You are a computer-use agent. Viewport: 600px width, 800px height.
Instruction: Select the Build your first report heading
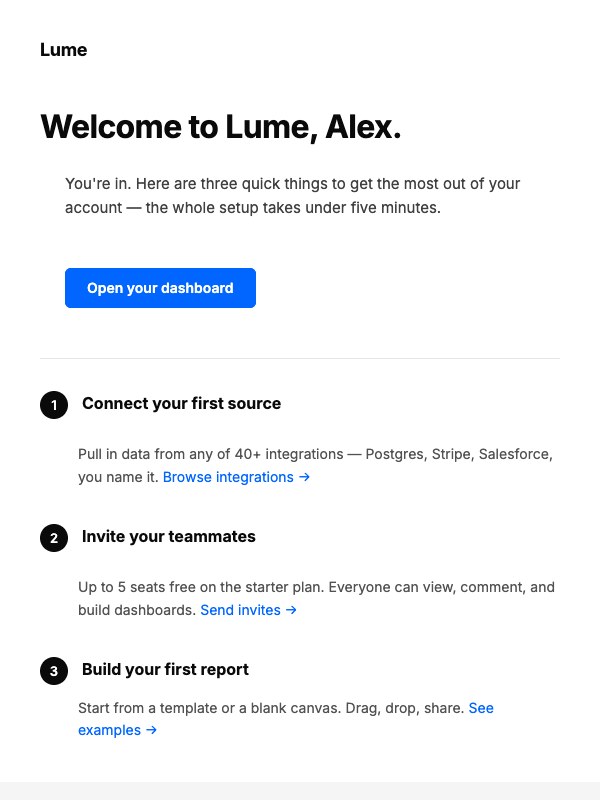165,669
